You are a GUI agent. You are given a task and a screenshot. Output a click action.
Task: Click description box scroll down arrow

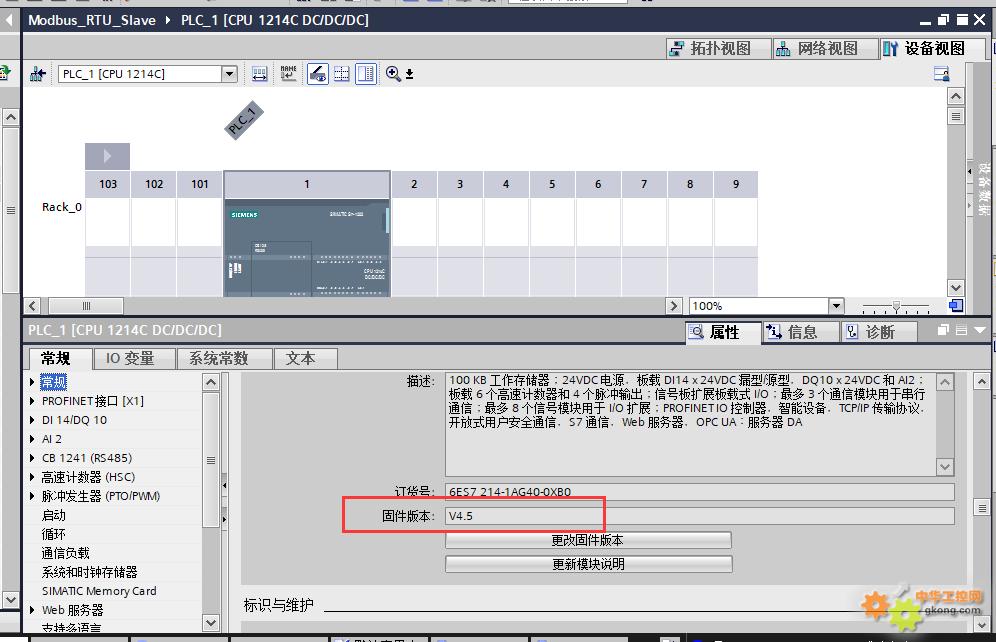pos(945,467)
